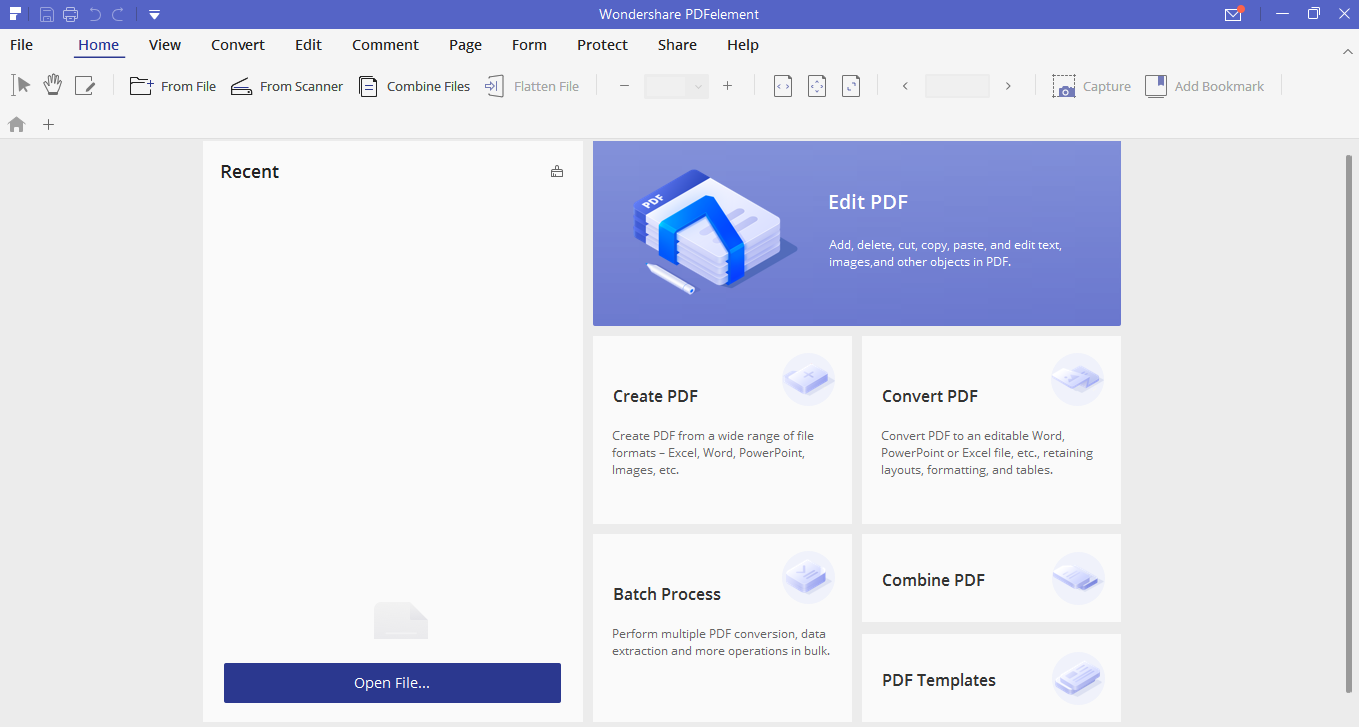Open the Edit PDF banner

[x=857, y=233]
